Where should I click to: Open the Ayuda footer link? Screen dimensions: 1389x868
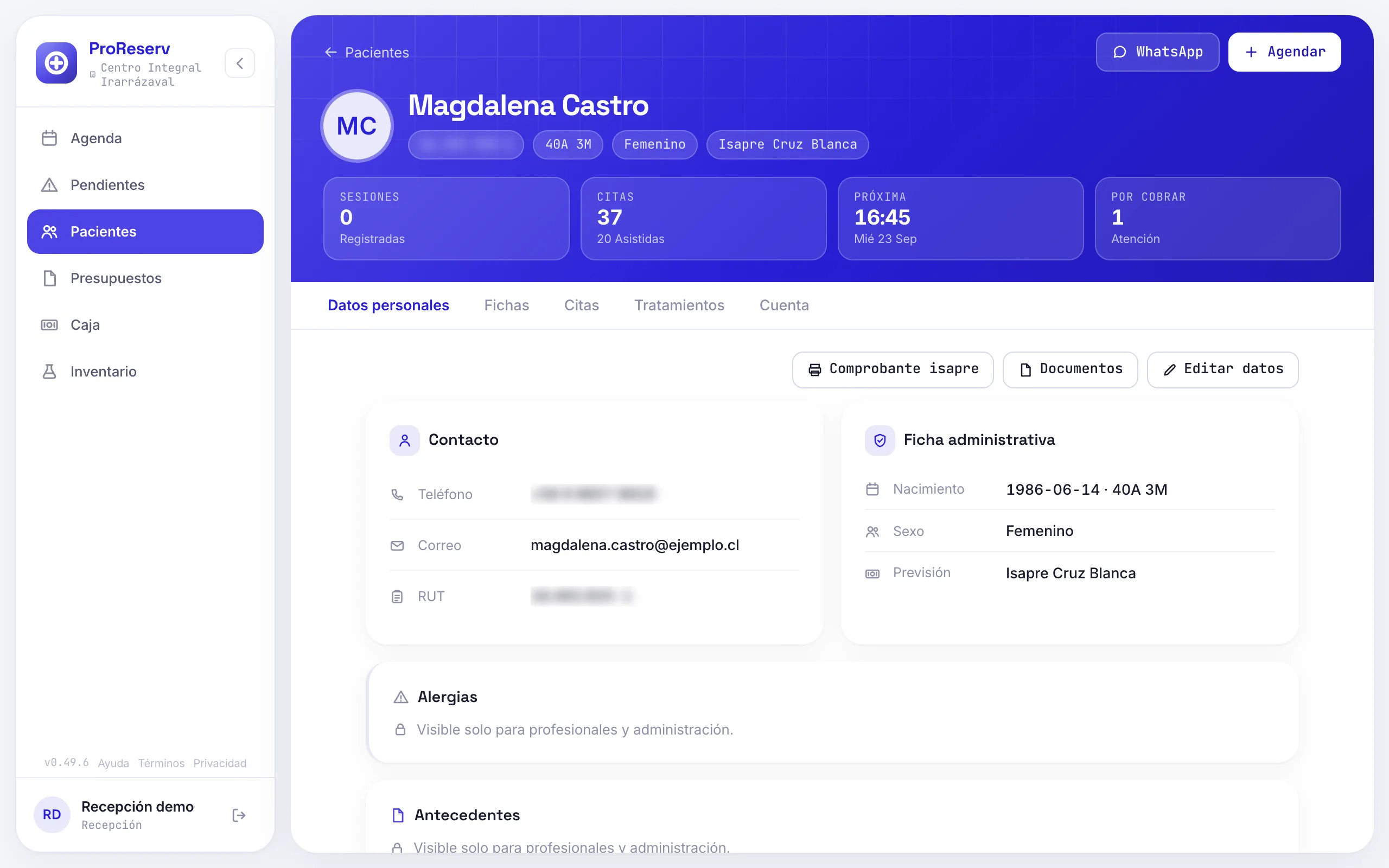113,763
